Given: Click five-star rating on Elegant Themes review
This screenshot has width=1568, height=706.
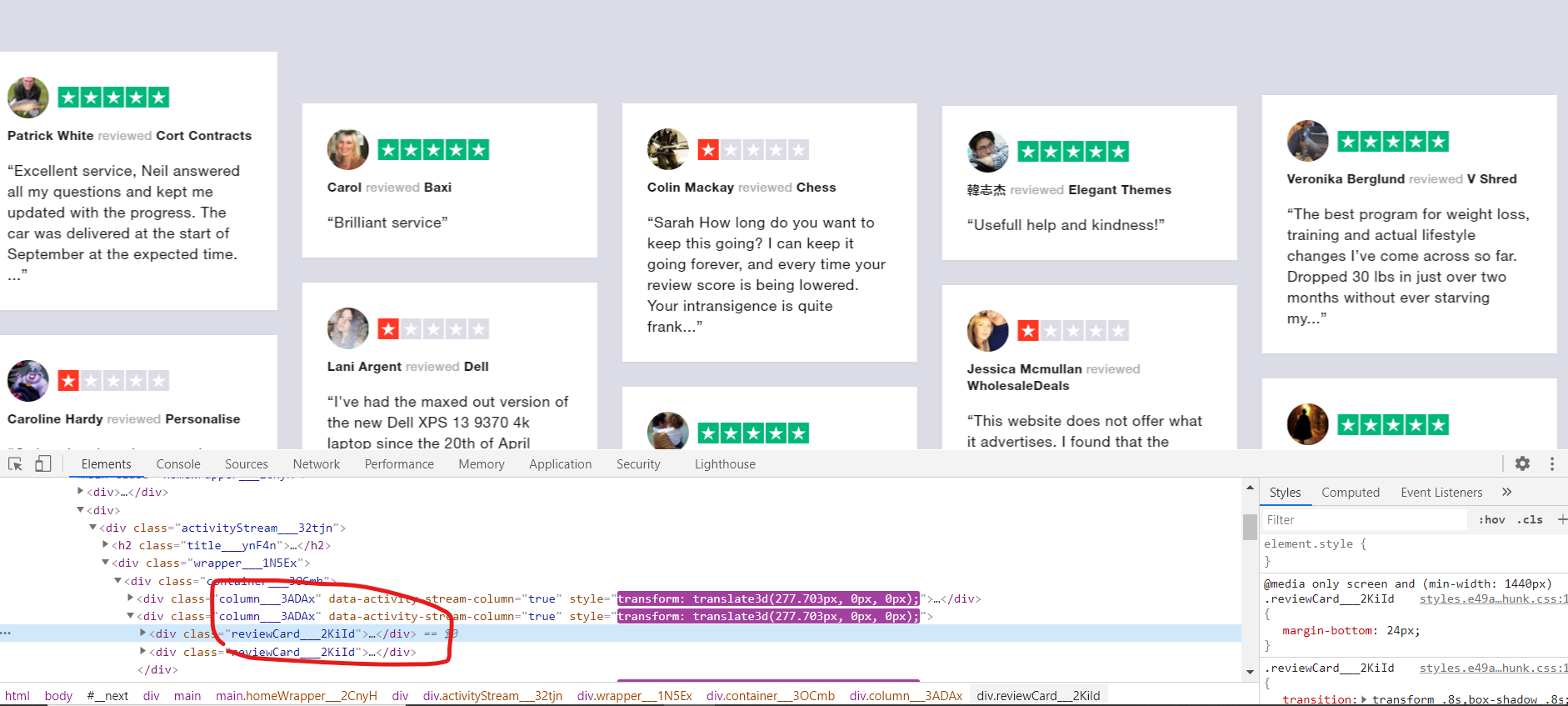Looking at the screenshot, I should 1073,152.
